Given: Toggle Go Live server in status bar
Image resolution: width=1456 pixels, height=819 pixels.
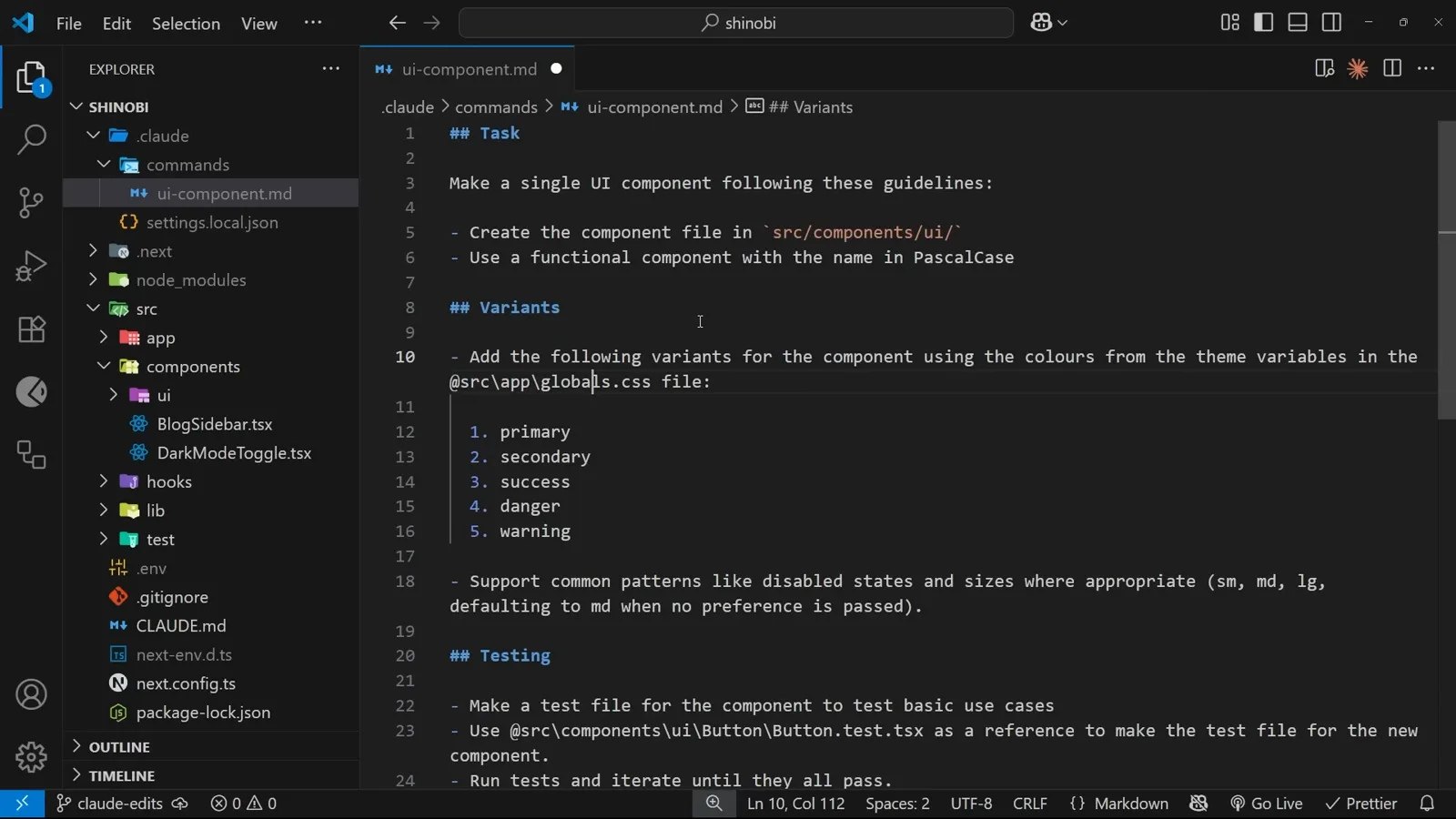Looking at the screenshot, I should pyautogui.click(x=1267, y=804).
